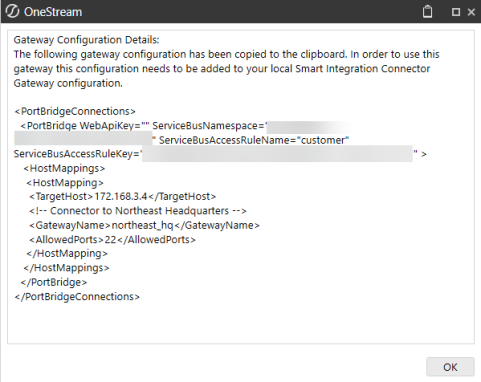Click the closing PortBridgeConnections tag
Viewport: 481px width, 382px height.
click(x=77, y=297)
